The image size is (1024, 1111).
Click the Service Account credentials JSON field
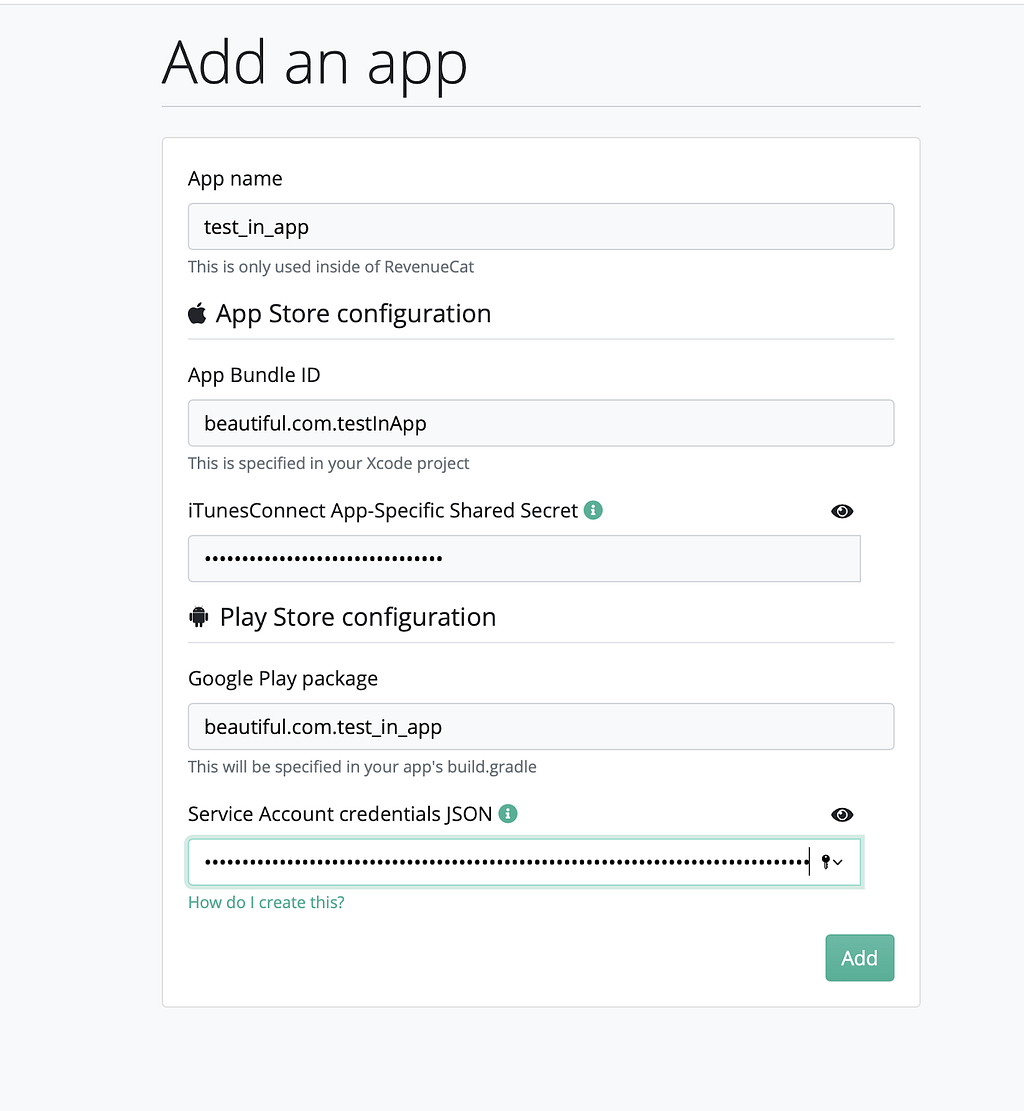[500, 862]
